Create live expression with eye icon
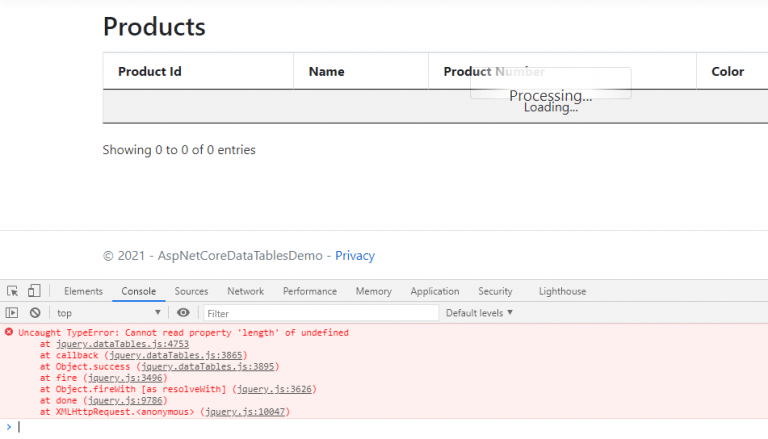Image resolution: width=768 pixels, height=439 pixels. tap(183, 313)
